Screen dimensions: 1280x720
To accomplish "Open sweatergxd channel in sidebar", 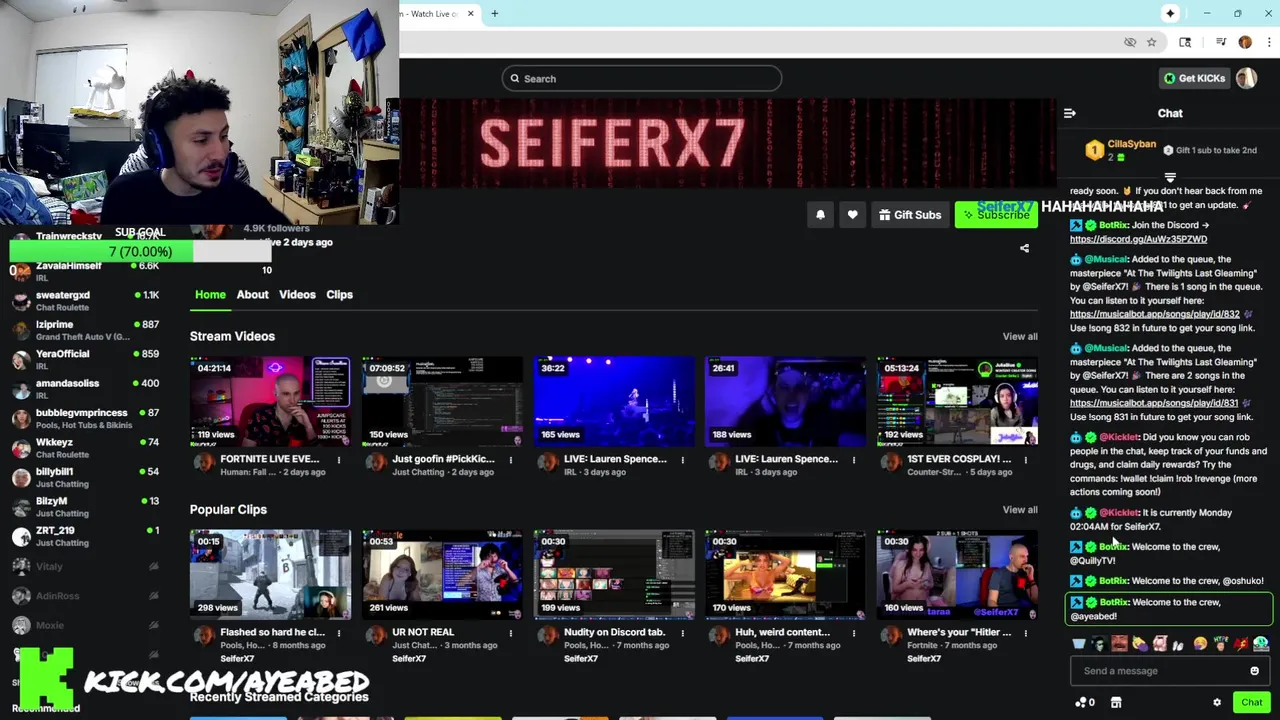I will [x=85, y=301].
